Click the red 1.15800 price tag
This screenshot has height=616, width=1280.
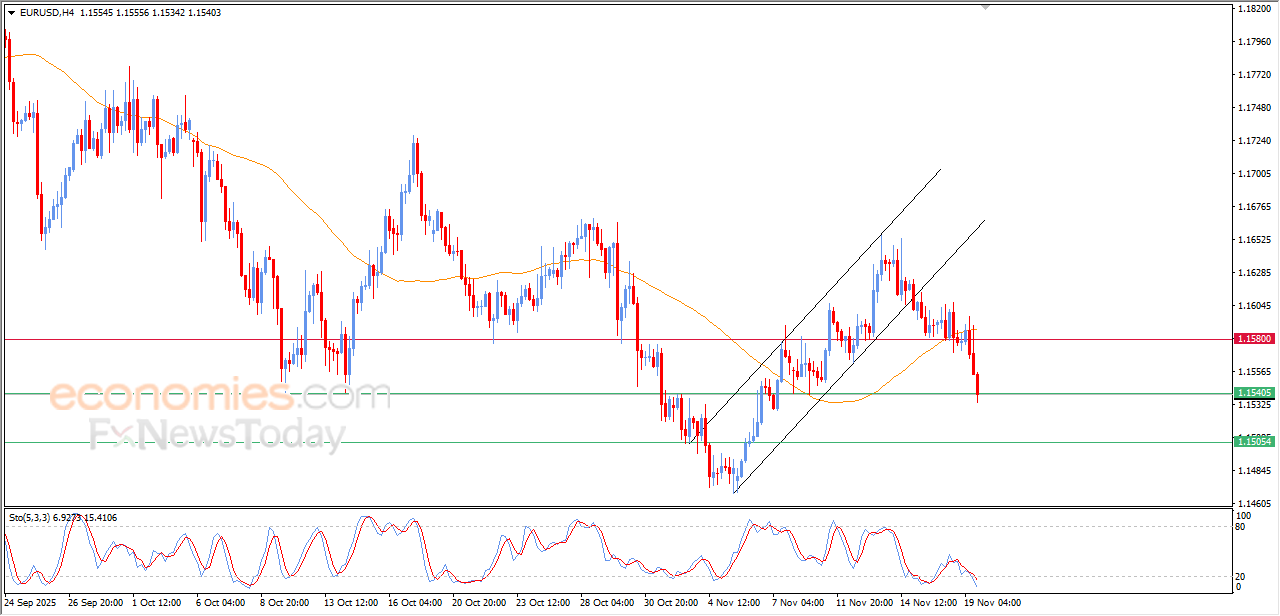coord(1253,340)
